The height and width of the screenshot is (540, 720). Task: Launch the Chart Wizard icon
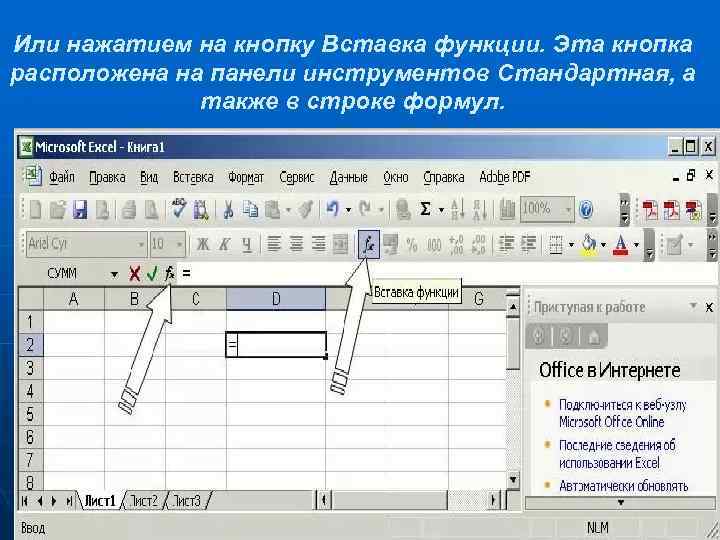pos(507,210)
